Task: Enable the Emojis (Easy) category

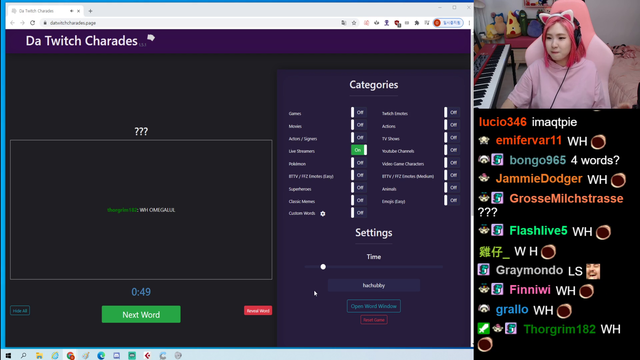Action: 452,200
